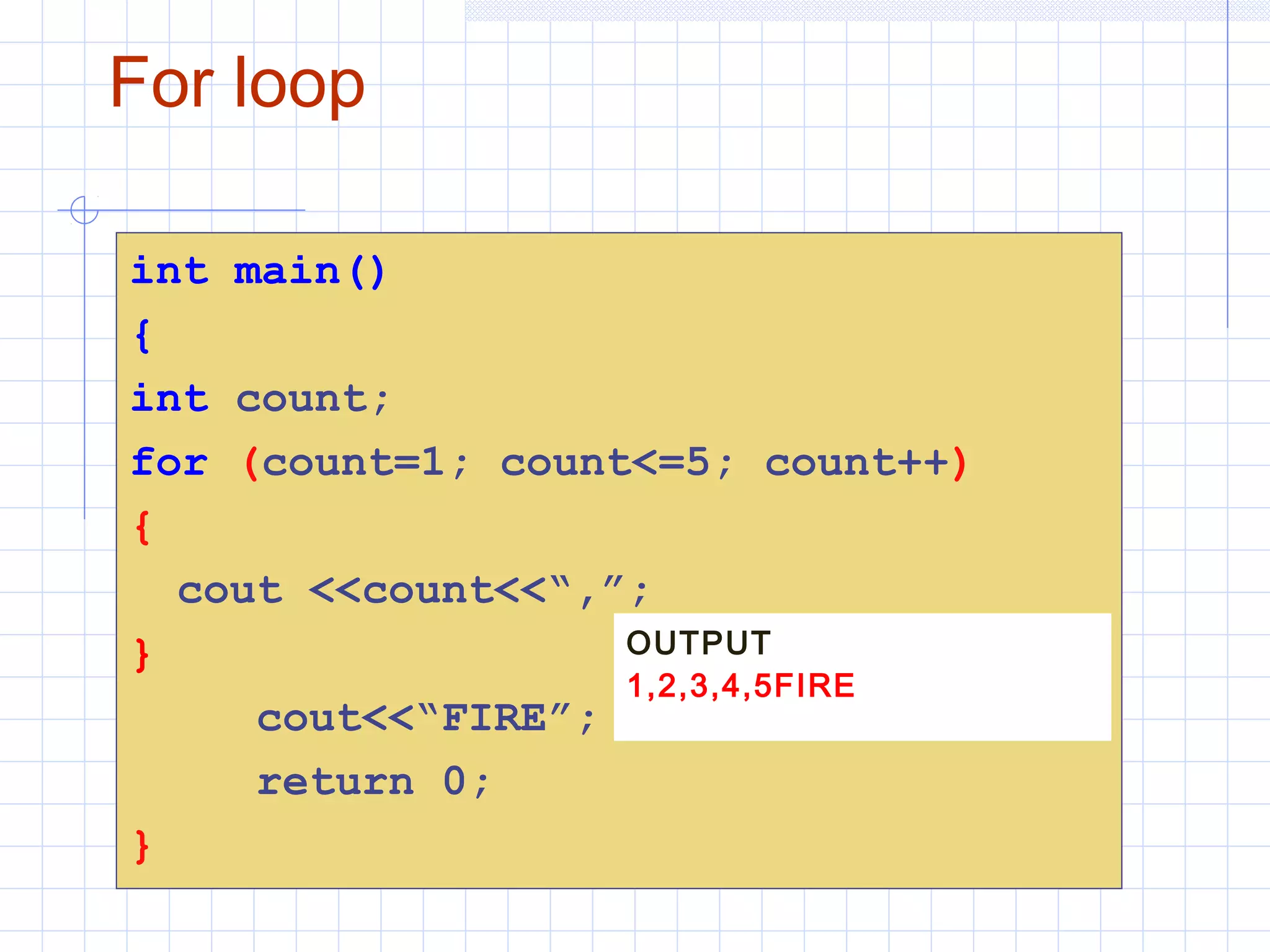
Task: Click the 'int count;' declaration line
Action: 260,399
